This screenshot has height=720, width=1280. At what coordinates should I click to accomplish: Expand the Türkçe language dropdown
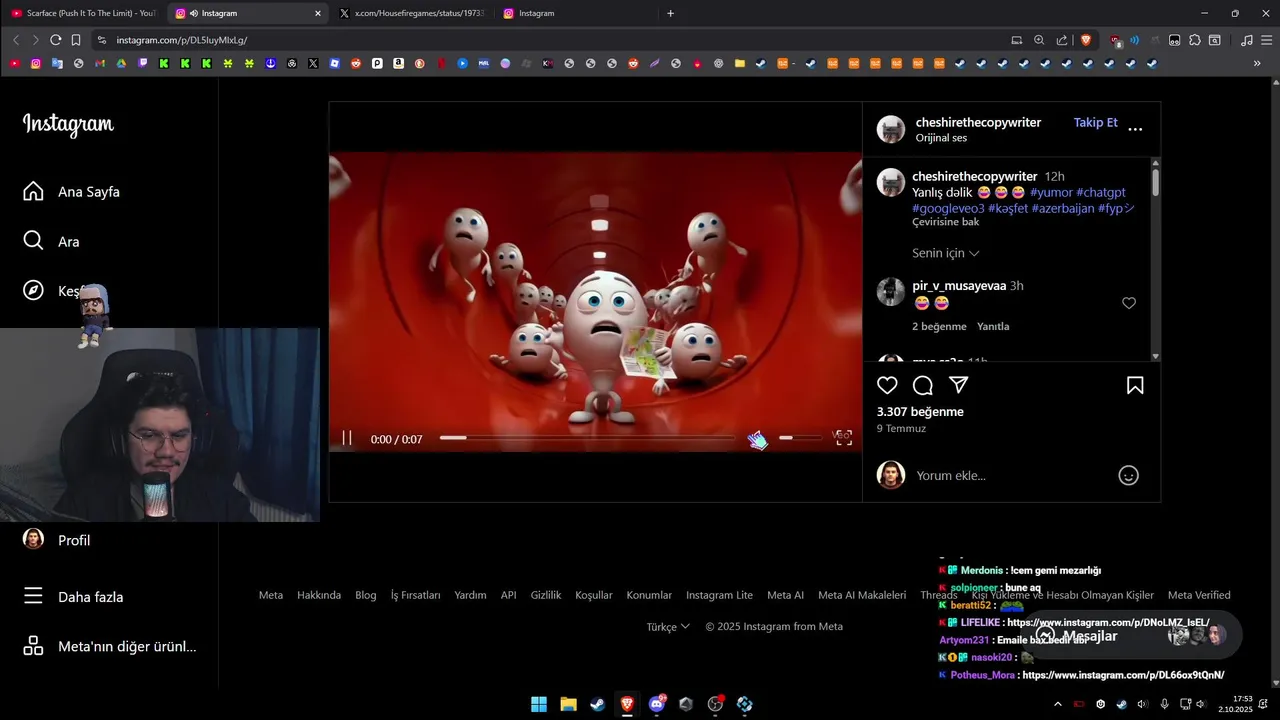[x=668, y=626]
